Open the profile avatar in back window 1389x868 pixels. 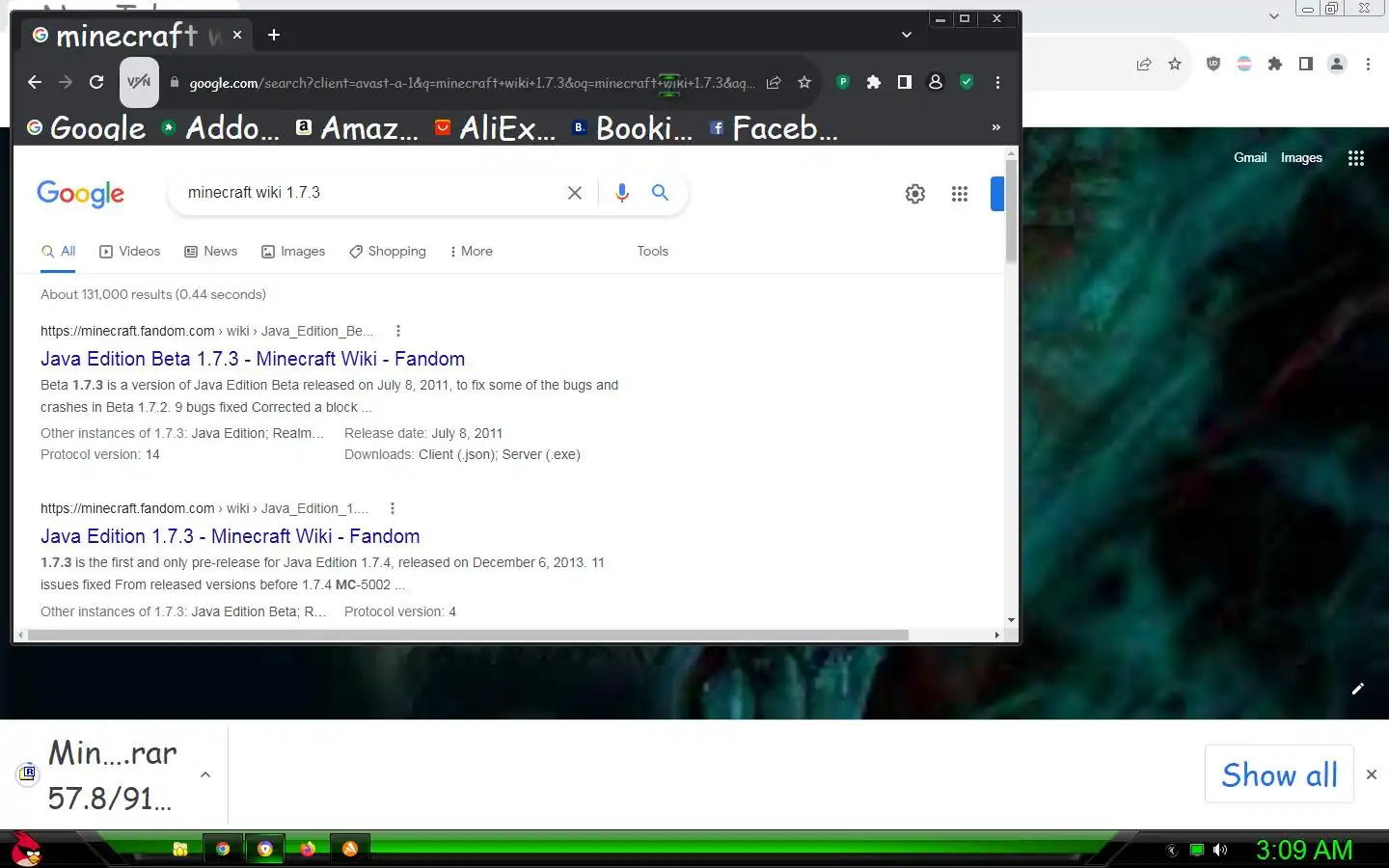pos(1337,64)
